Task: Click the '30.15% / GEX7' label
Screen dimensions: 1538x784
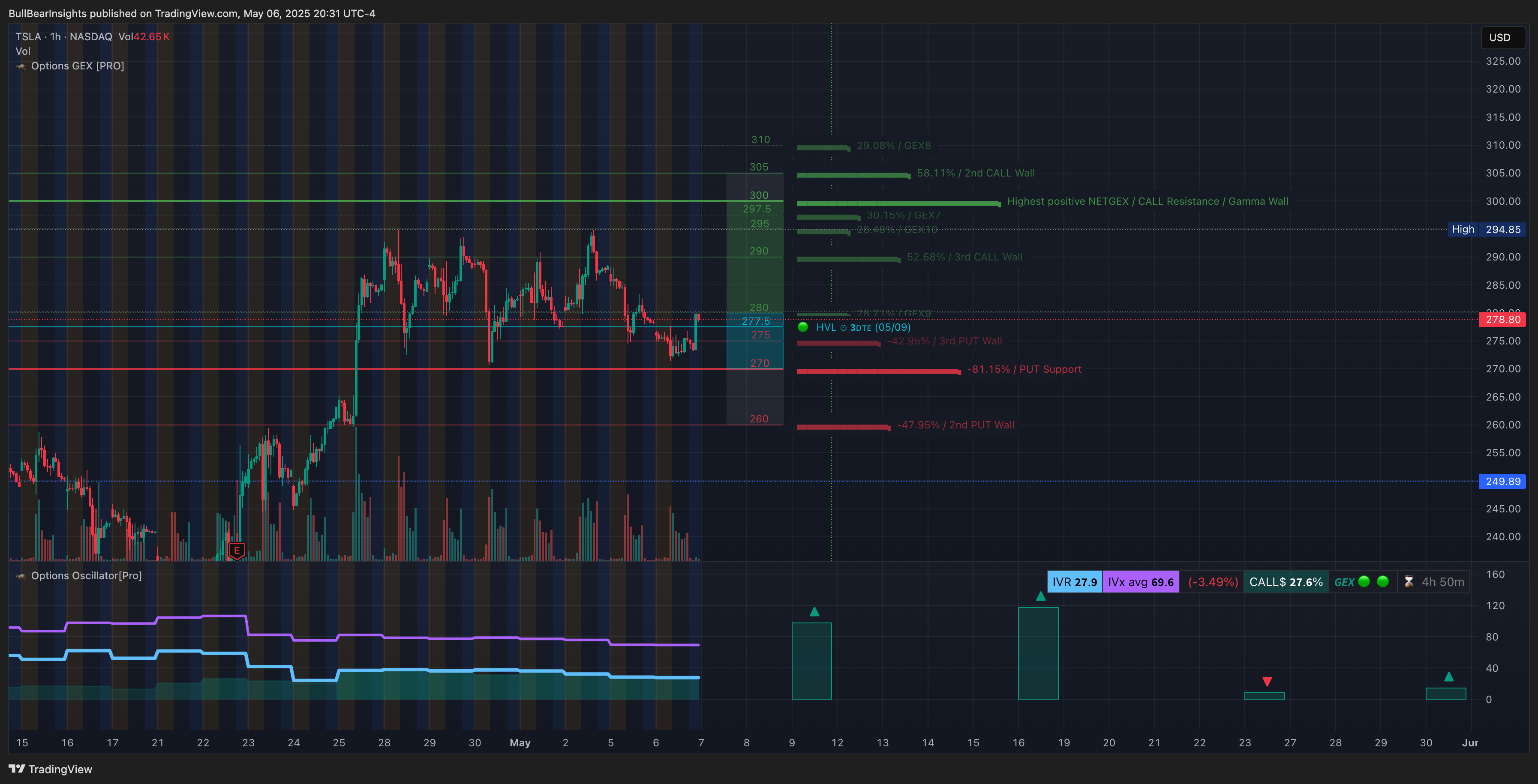Action: coord(903,215)
